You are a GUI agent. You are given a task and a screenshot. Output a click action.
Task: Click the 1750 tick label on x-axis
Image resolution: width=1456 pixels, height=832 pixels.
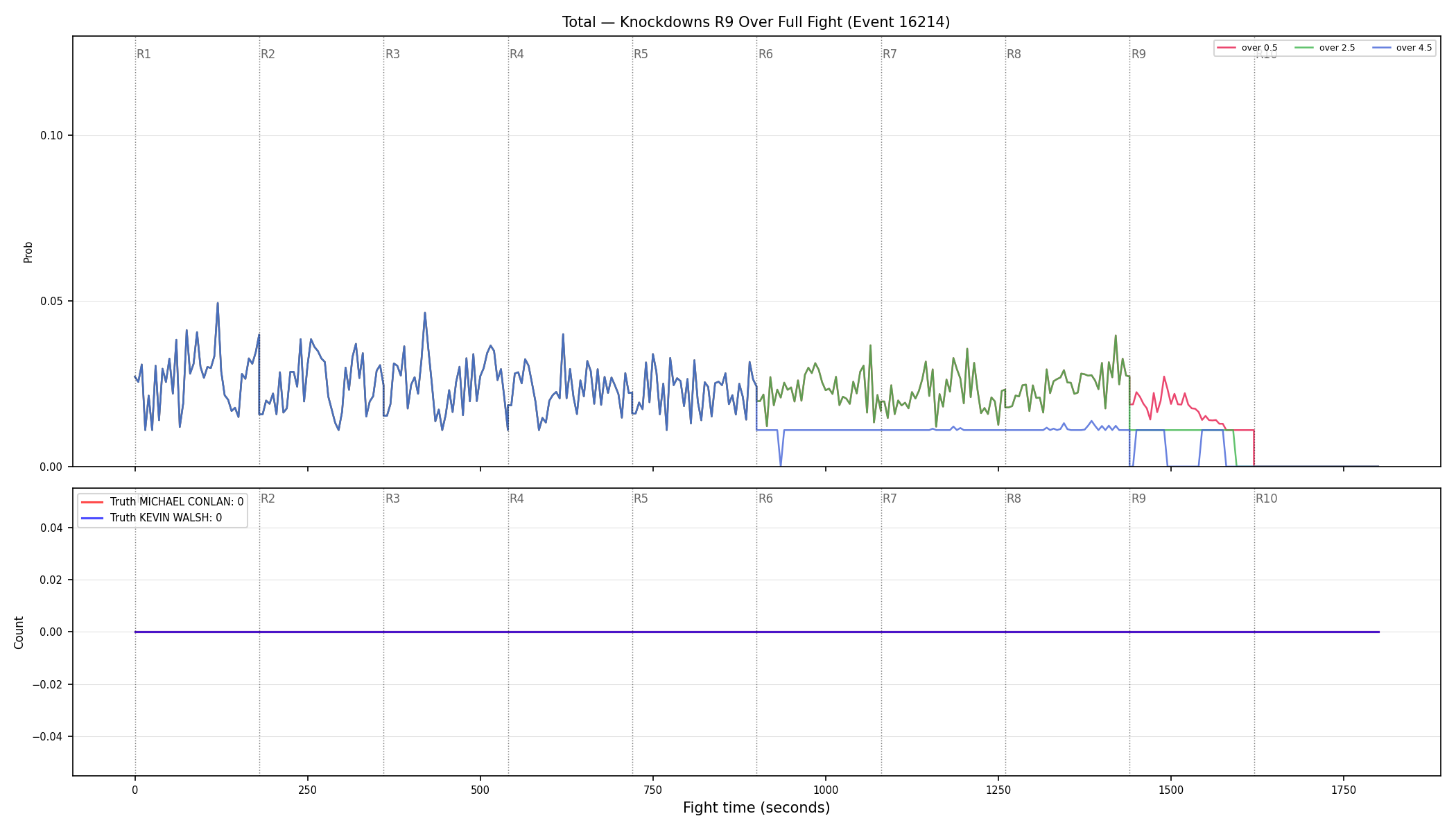point(1344,790)
